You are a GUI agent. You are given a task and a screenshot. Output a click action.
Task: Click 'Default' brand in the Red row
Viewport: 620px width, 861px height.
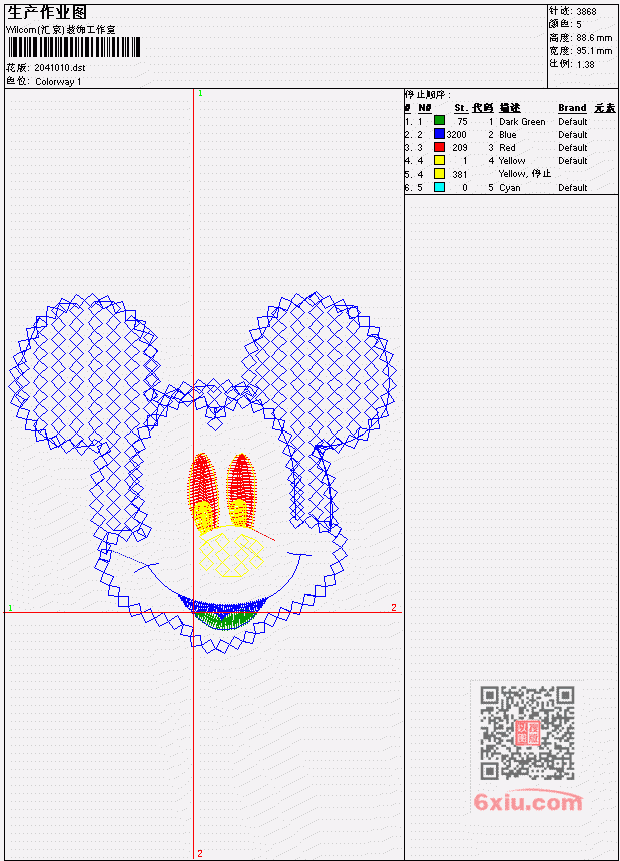[572, 148]
